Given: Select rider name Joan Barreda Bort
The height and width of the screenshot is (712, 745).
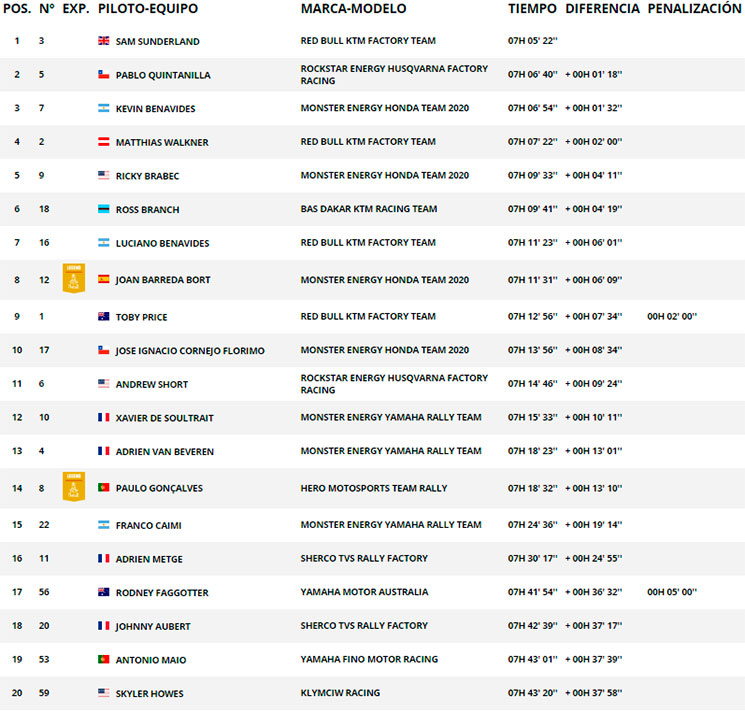Looking at the screenshot, I should click(163, 280).
